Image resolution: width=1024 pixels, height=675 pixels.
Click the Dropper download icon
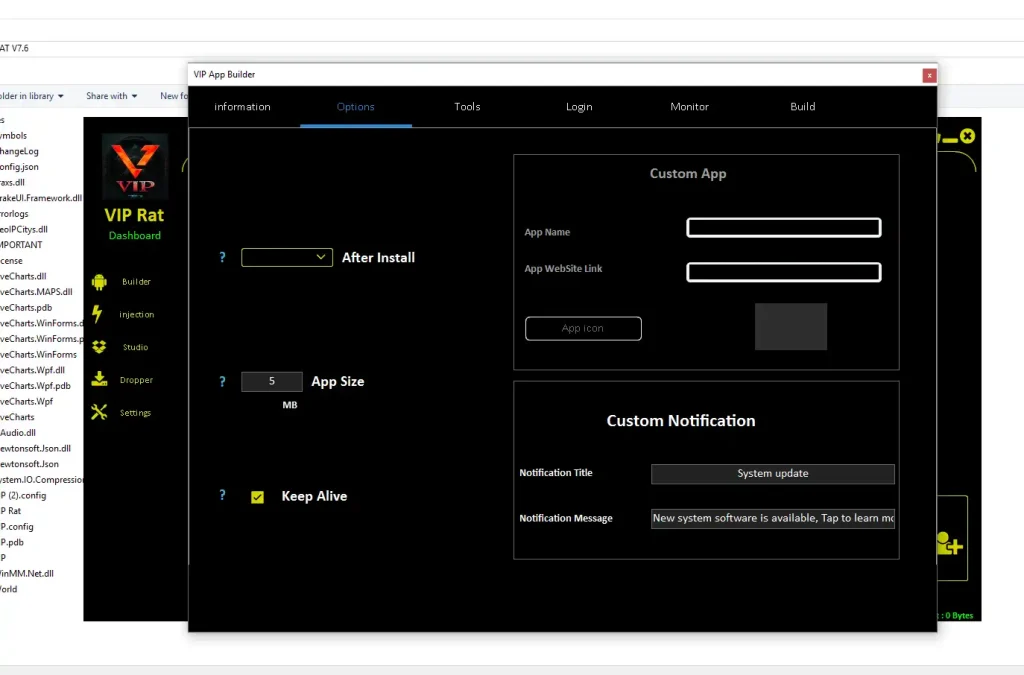[x=99, y=380]
